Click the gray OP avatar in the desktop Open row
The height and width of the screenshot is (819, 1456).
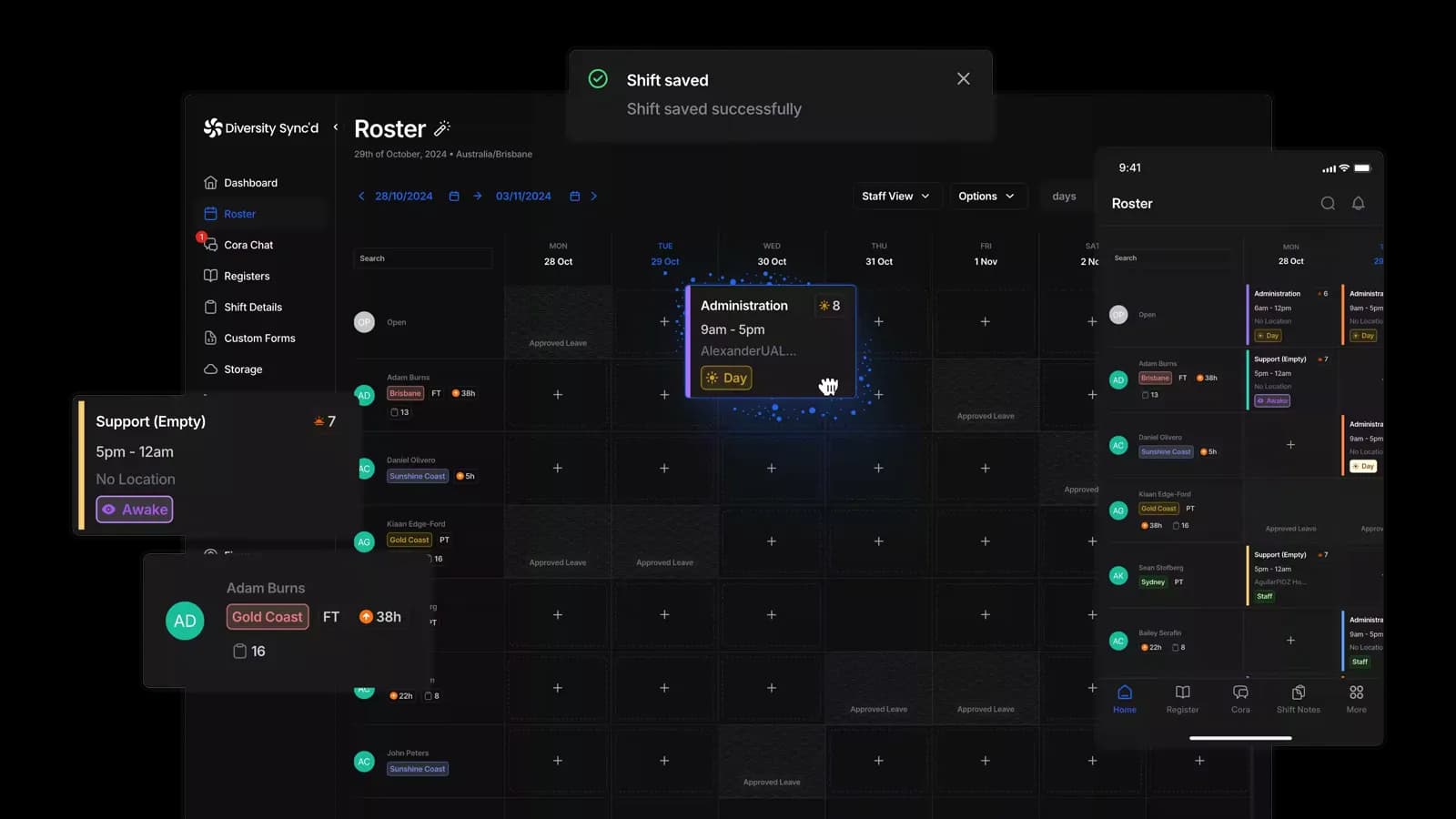364,322
